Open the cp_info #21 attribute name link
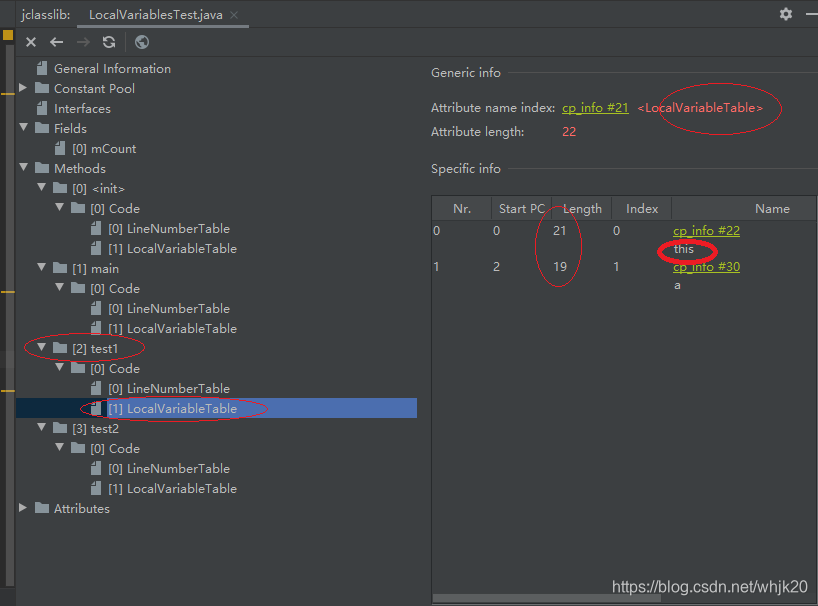 [595, 108]
